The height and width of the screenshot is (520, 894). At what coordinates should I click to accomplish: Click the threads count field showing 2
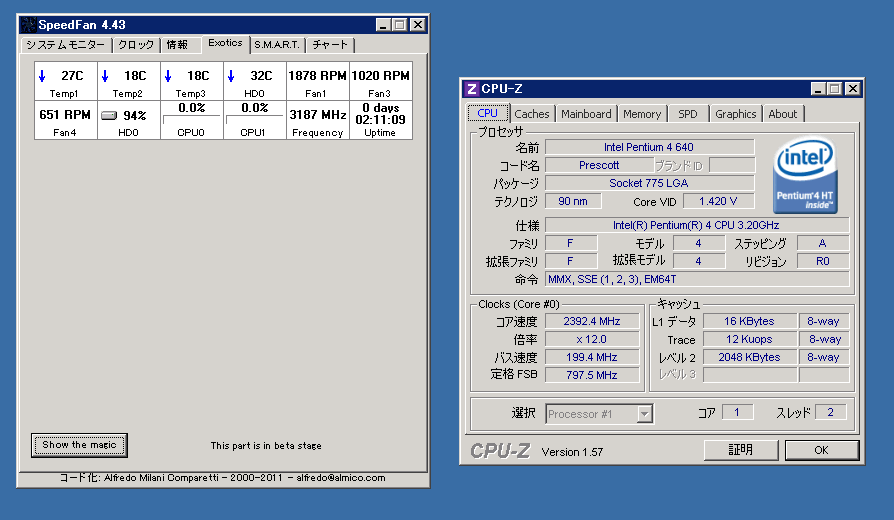click(831, 412)
